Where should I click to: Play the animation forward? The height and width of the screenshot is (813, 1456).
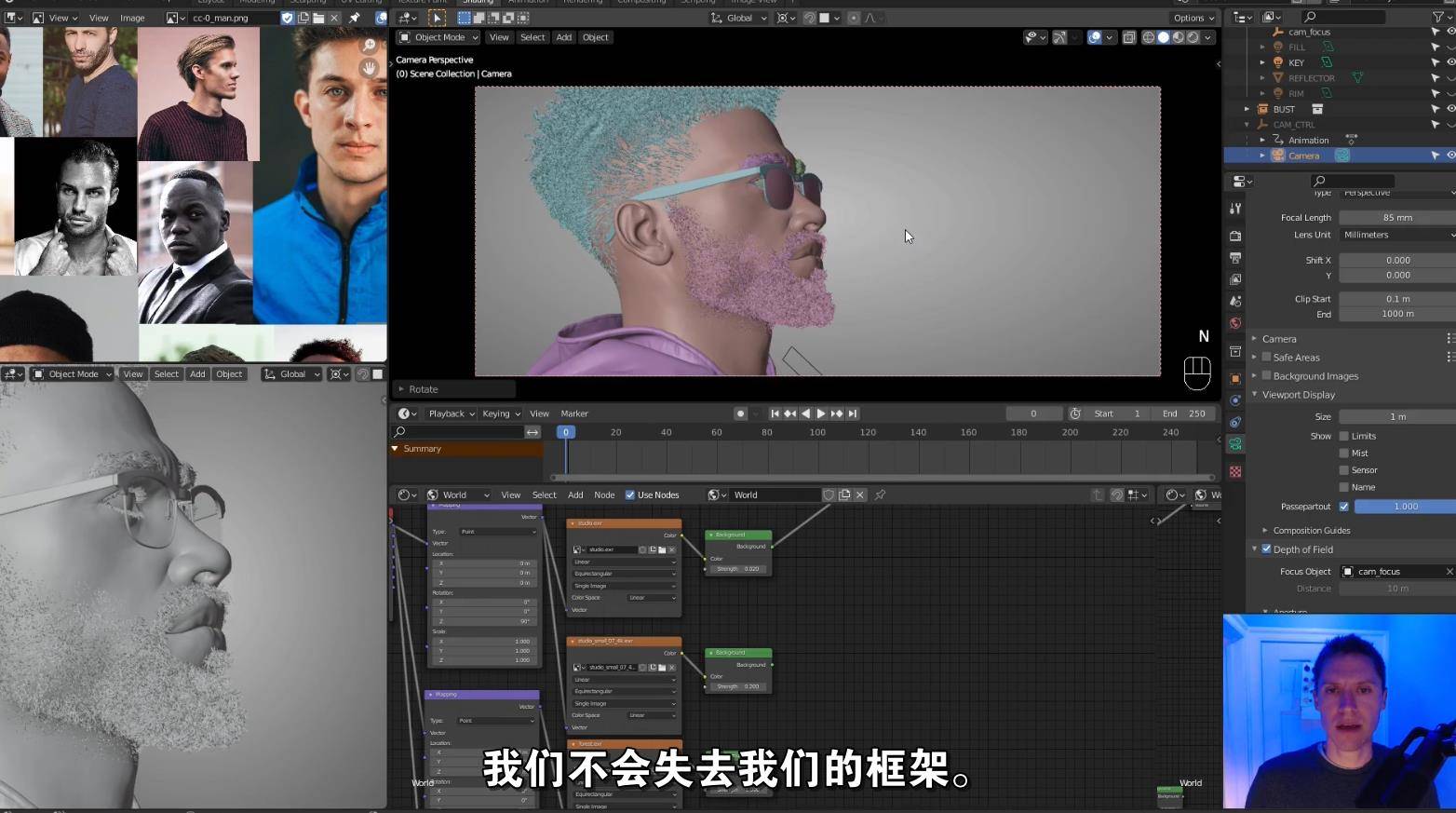click(x=821, y=413)
